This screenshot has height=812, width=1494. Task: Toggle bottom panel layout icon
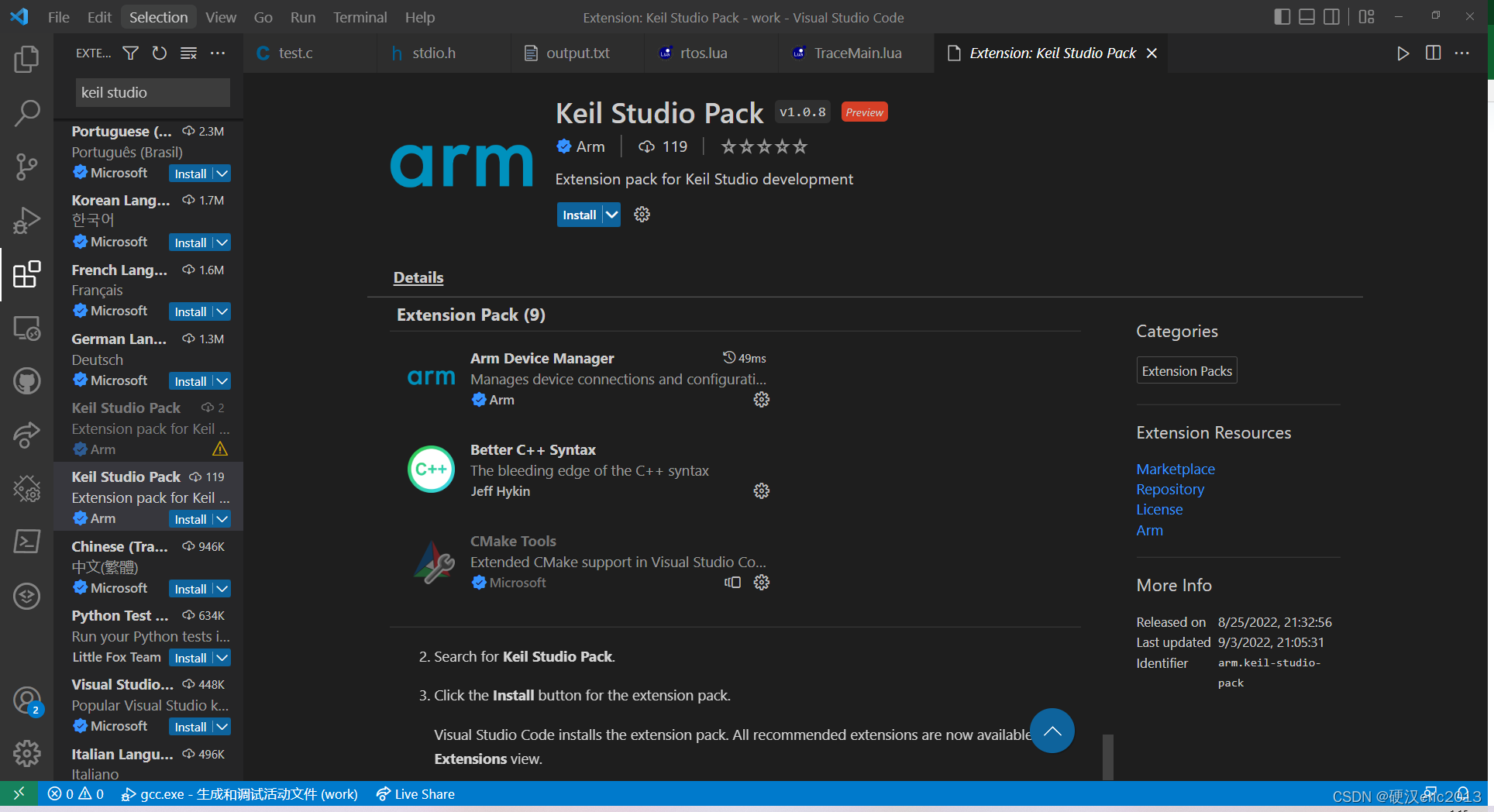(x=1306, y=16)
